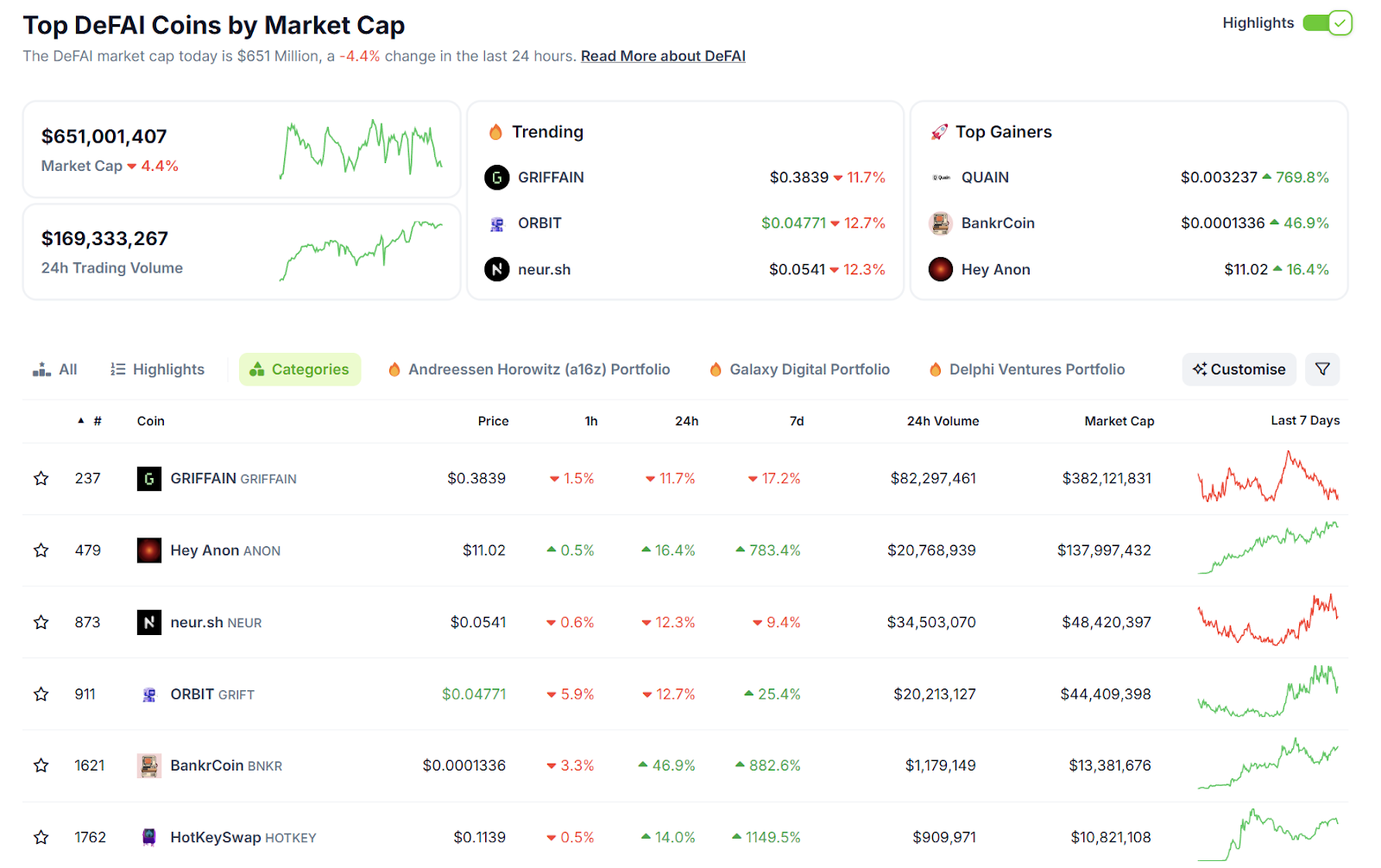Sort table by 1h column
Screen dimensions: 1381x868
591,421
